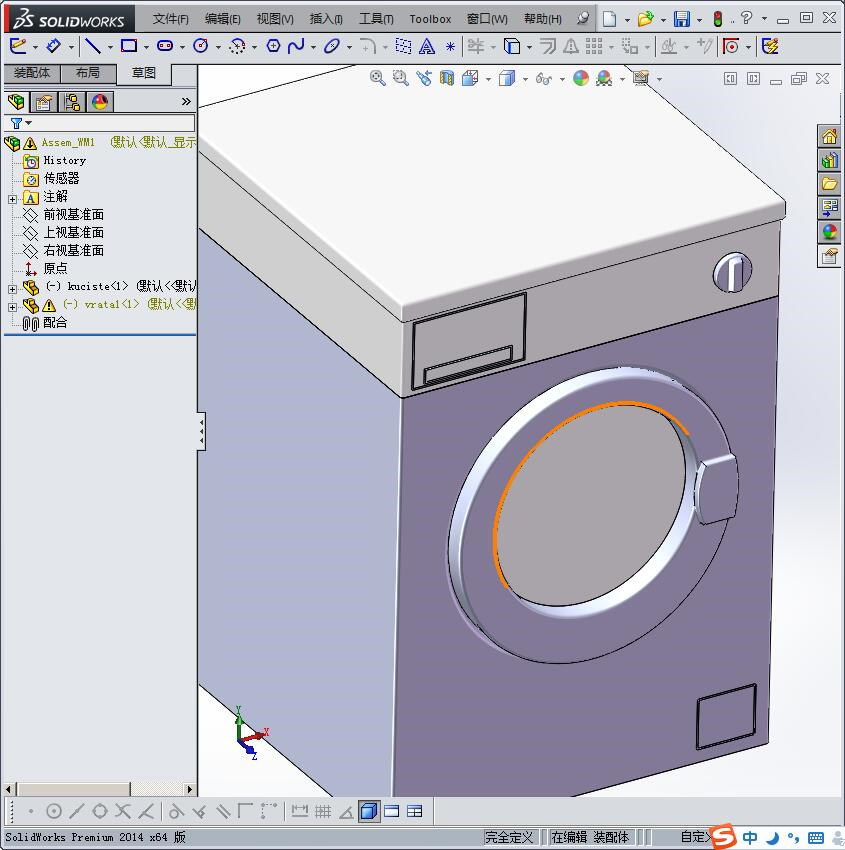This screenshot has width=845, height=850.
Task: Open the feature tree filter dropdown
Action: pos(20,123)
